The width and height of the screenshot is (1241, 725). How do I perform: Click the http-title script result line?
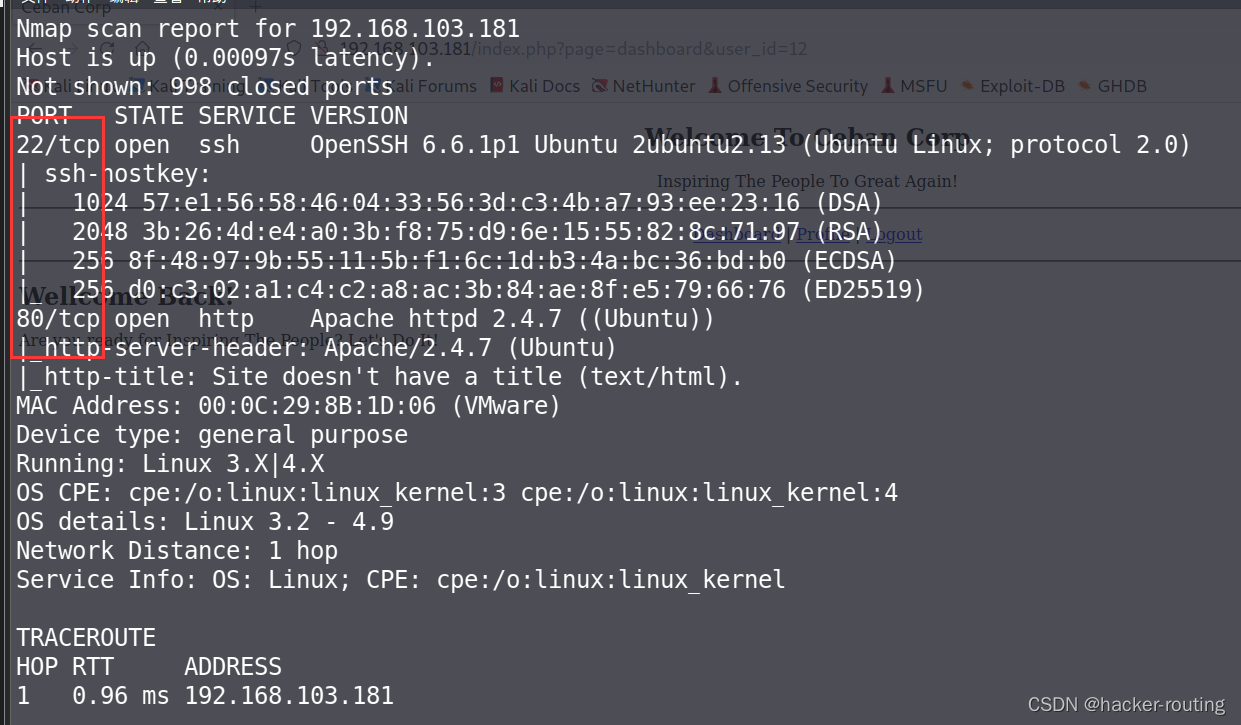pyautogui.click(x=380, y=377)
